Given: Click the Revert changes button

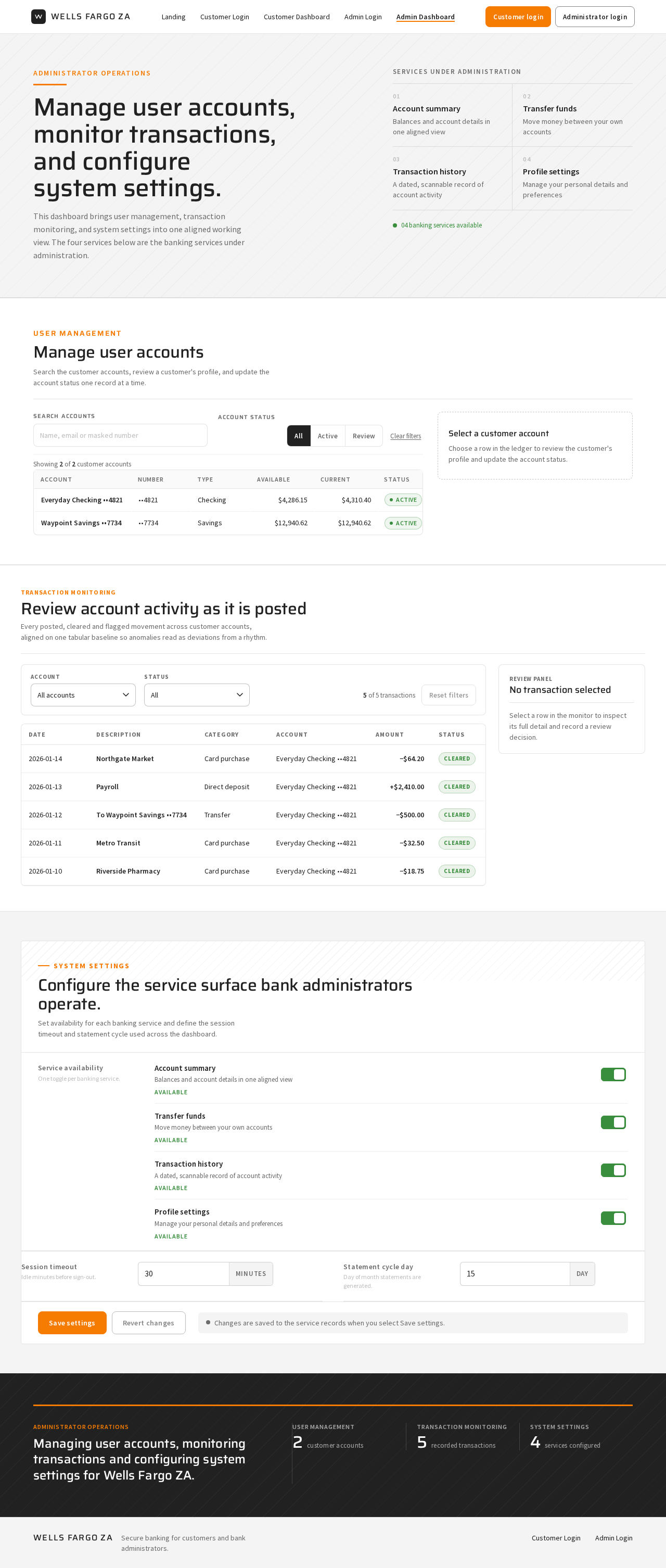Looking at the screenshot, I should (148, 1323).
